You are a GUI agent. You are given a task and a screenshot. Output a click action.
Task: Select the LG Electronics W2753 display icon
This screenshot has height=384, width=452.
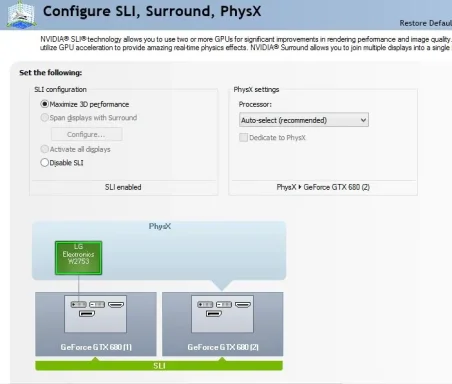coord(79,258)
